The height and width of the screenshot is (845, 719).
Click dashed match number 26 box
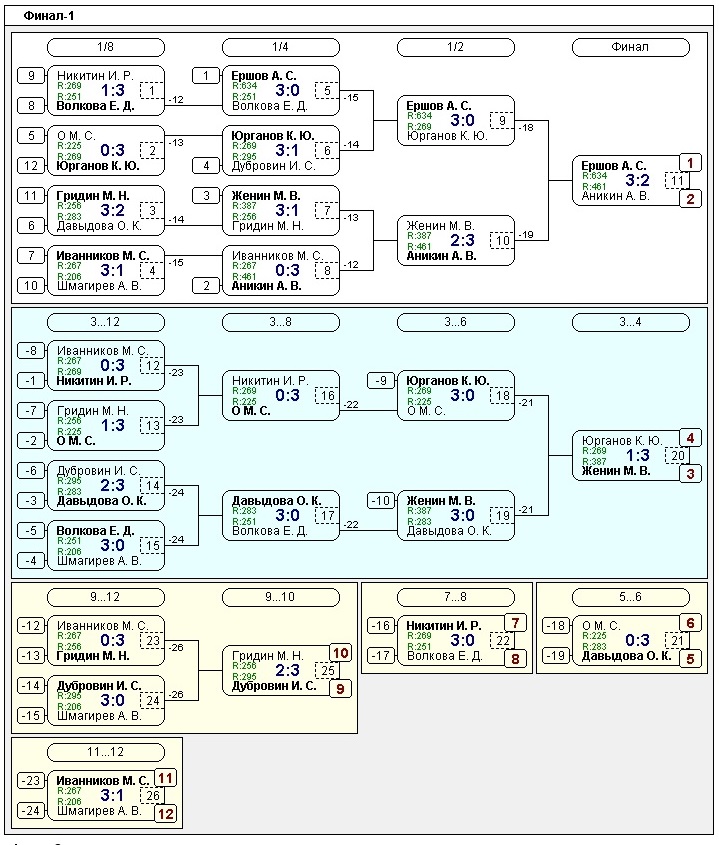tap(152, 796)
